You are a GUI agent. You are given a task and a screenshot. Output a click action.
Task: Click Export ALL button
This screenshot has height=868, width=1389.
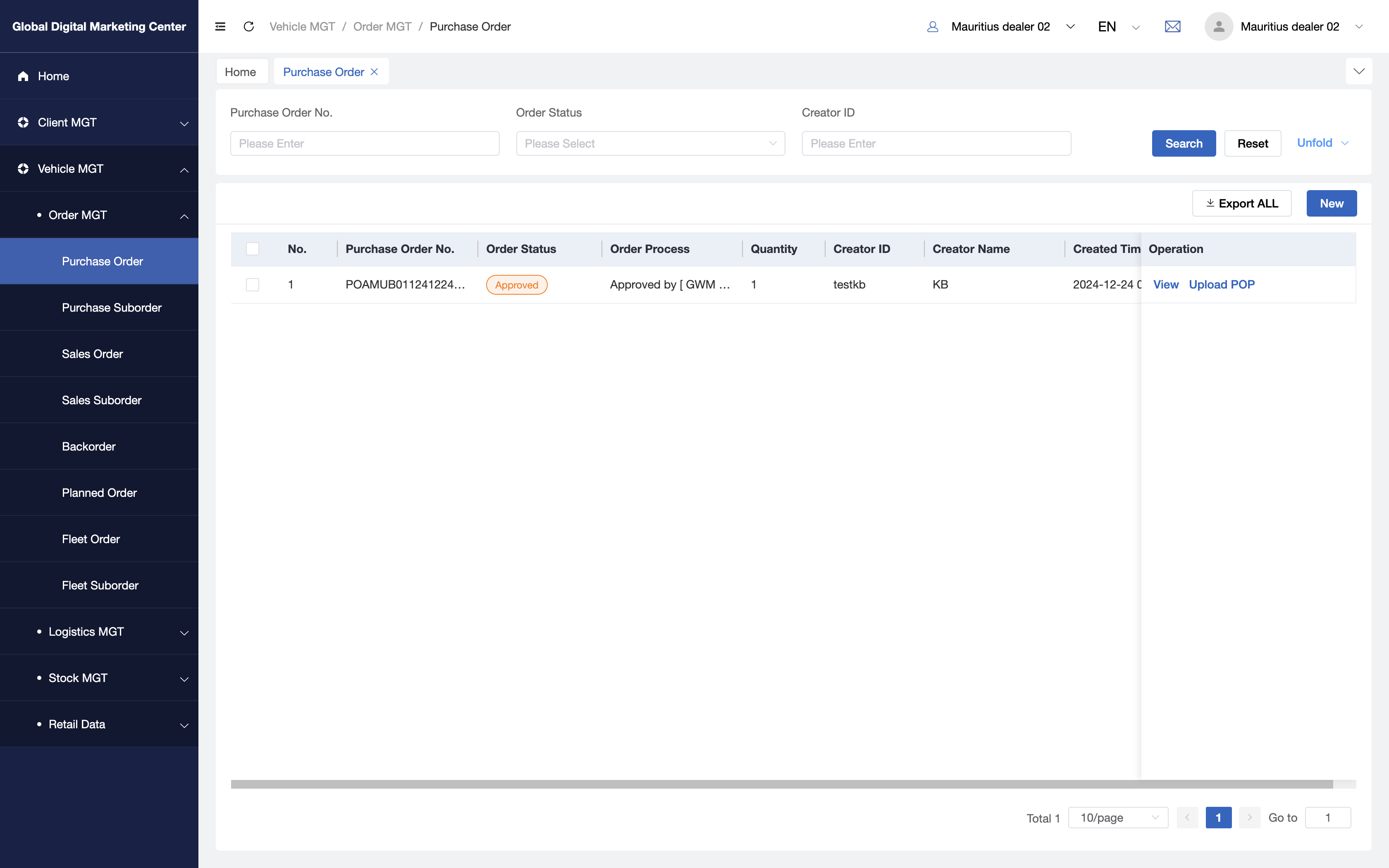click(1241, 203)
